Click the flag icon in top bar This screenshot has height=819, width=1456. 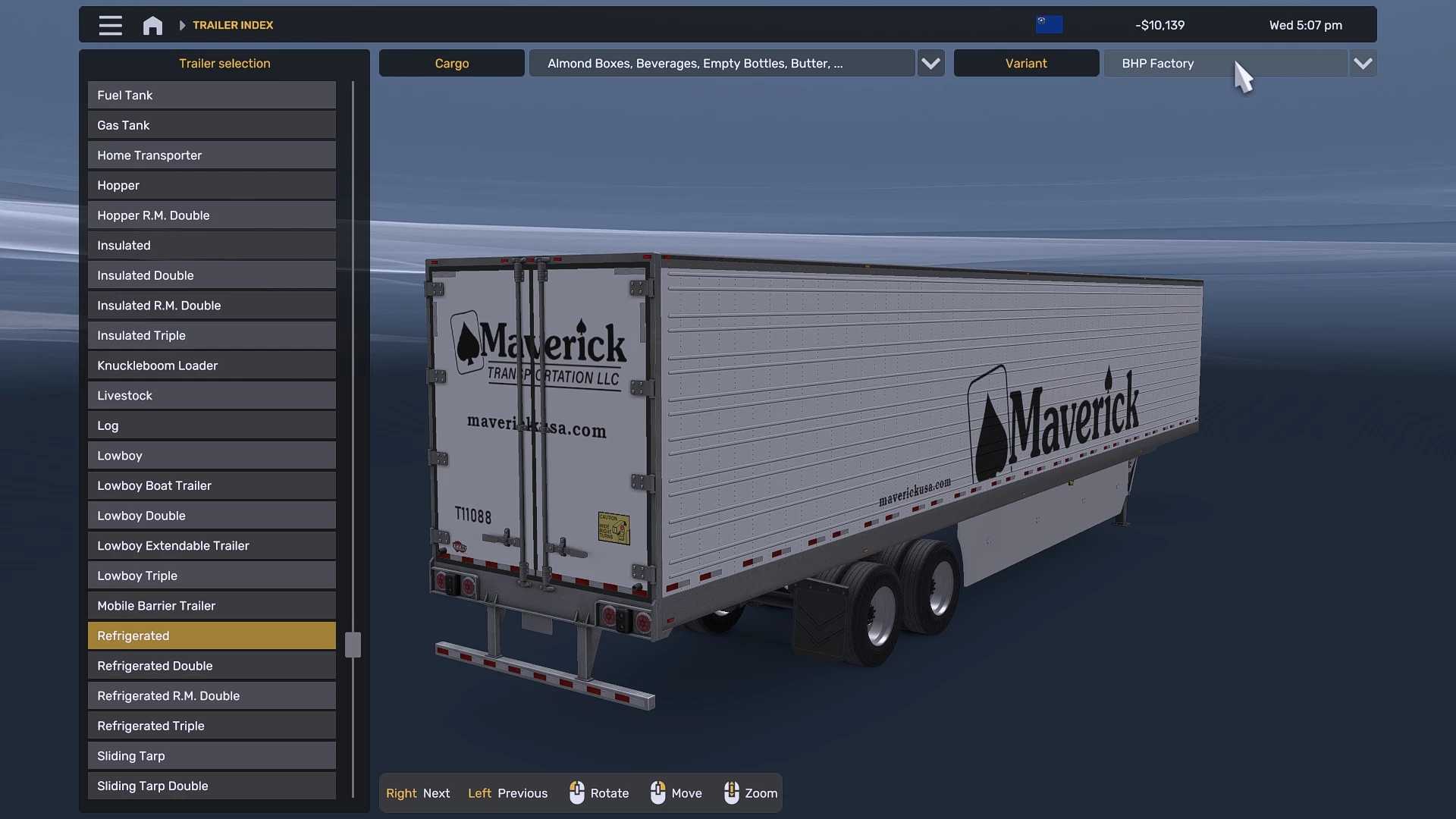[x=1049, y=24]
